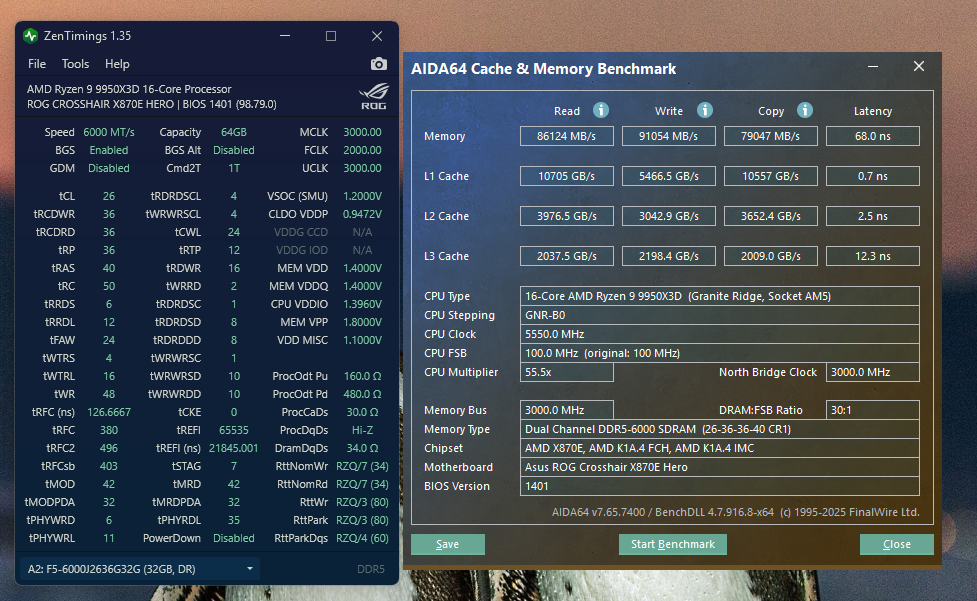This screenshot has width=977, height=601.
Task: Click the tREFI value 65535
Action: (x=234, y=430)
